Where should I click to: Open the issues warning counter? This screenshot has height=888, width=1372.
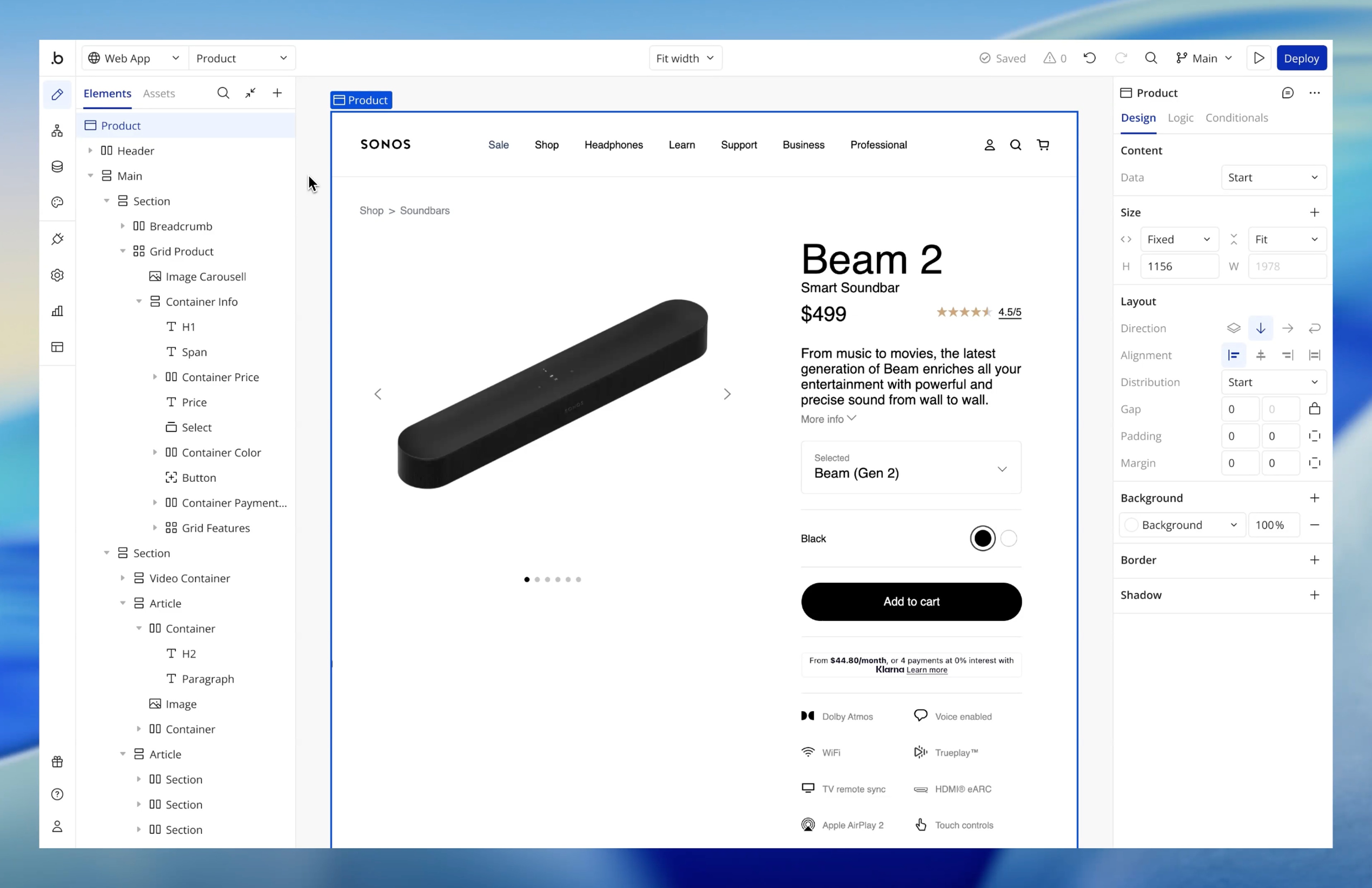(1055, 58)
